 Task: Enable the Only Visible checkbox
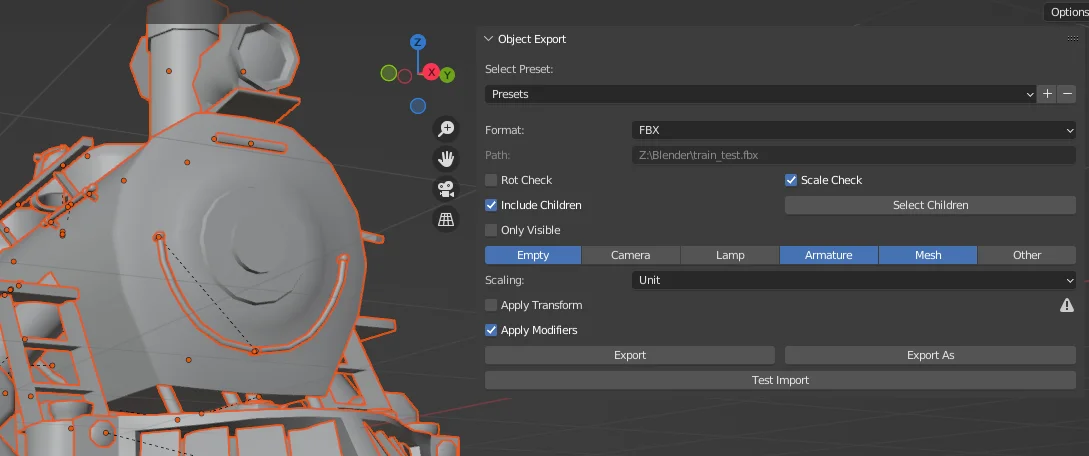[x=491, y=230]
